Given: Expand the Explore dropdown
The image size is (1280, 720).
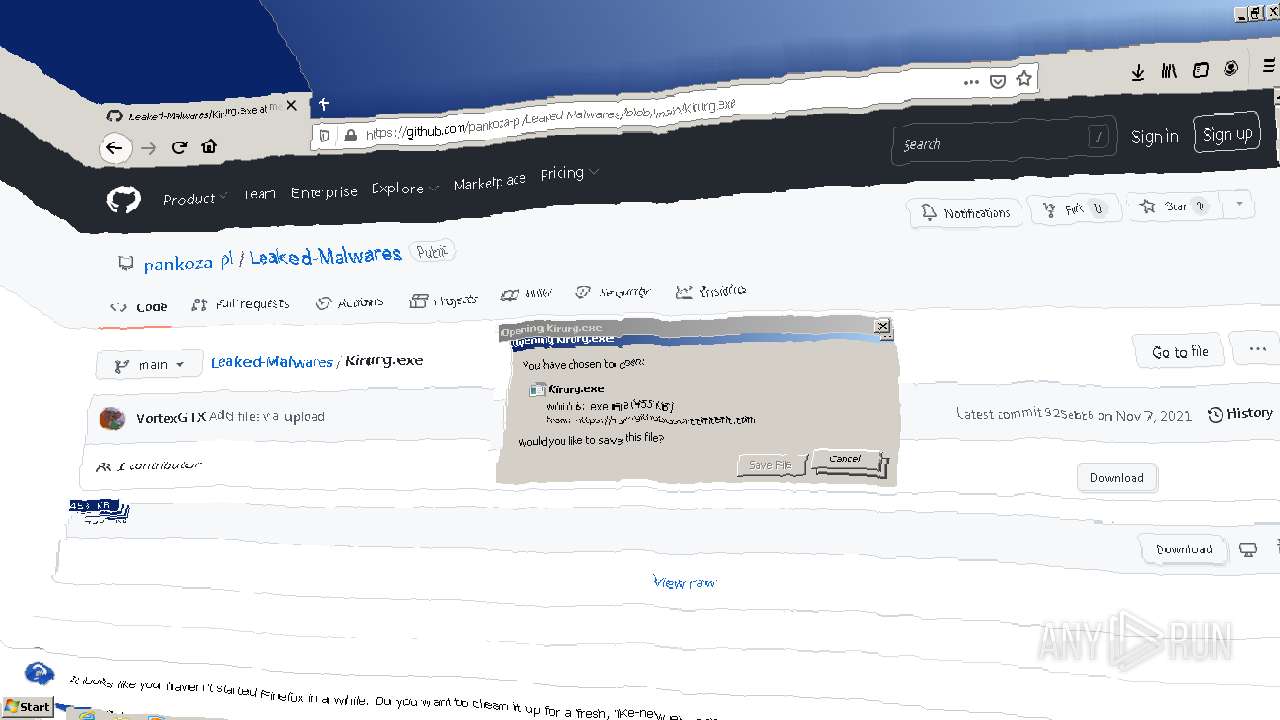Looking at the screenshot, I should point(405,188).
